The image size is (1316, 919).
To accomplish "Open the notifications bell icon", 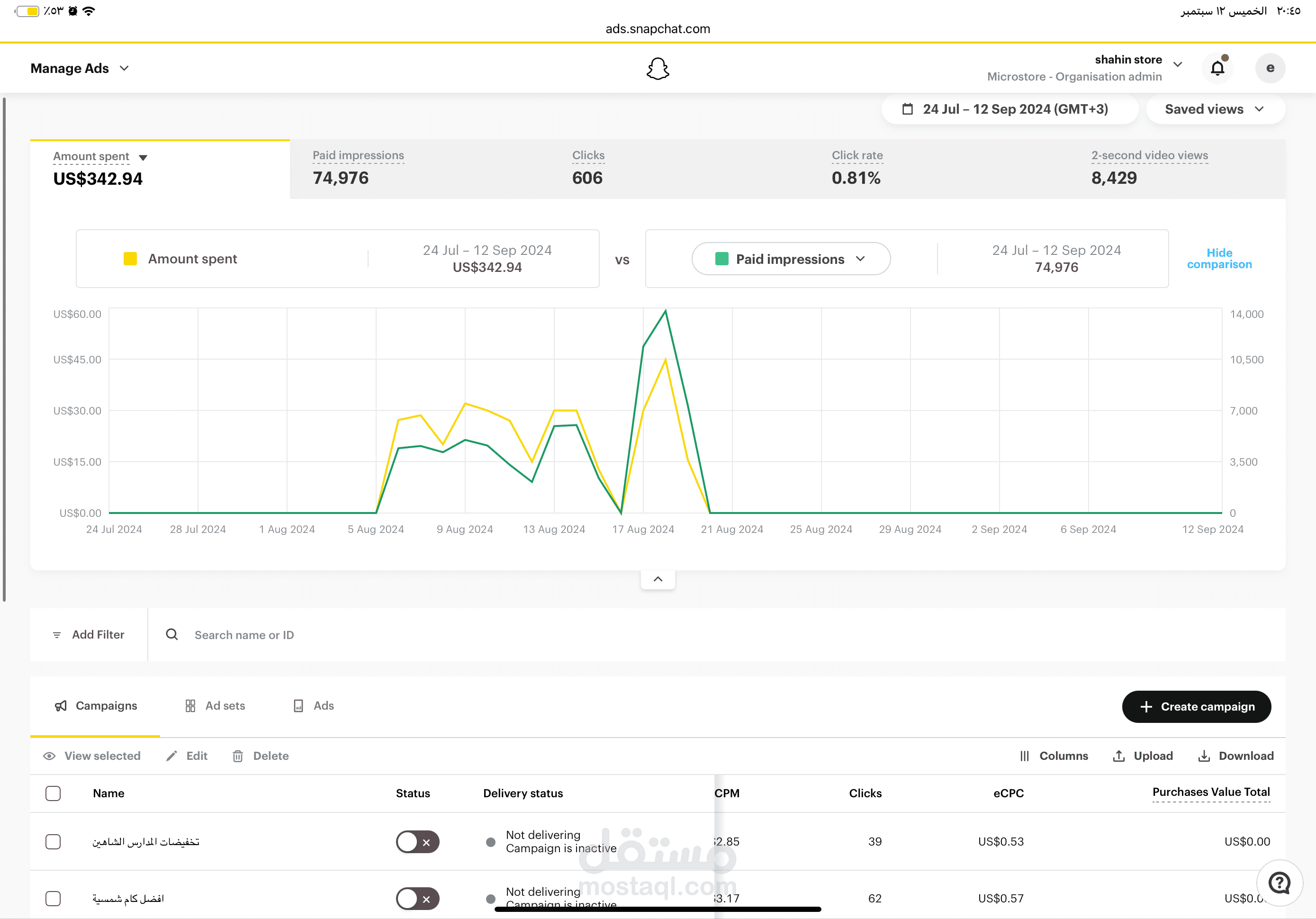I will coord(1217,68).
